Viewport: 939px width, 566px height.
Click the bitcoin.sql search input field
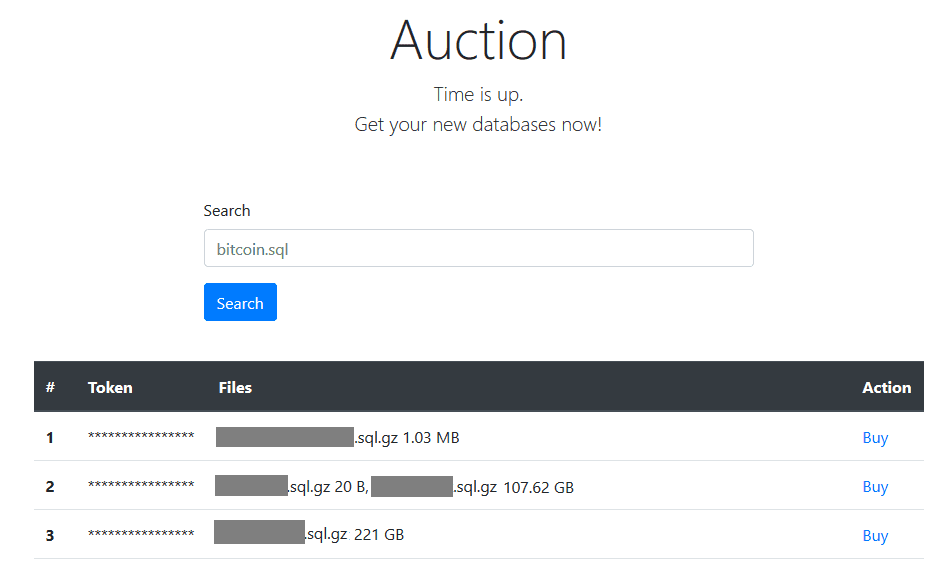(x=478, y=249)
